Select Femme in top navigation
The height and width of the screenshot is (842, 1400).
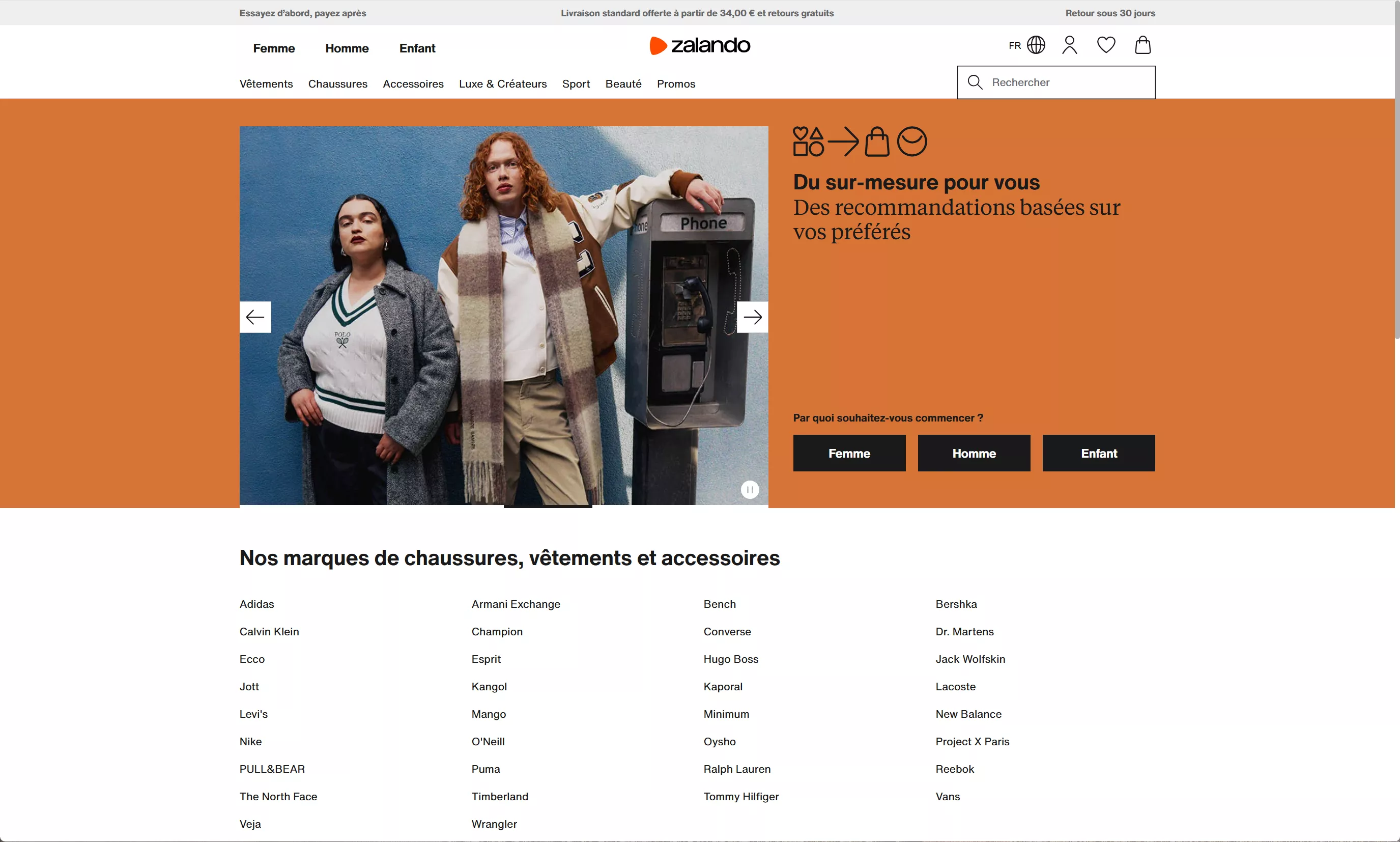click(274, 48)
